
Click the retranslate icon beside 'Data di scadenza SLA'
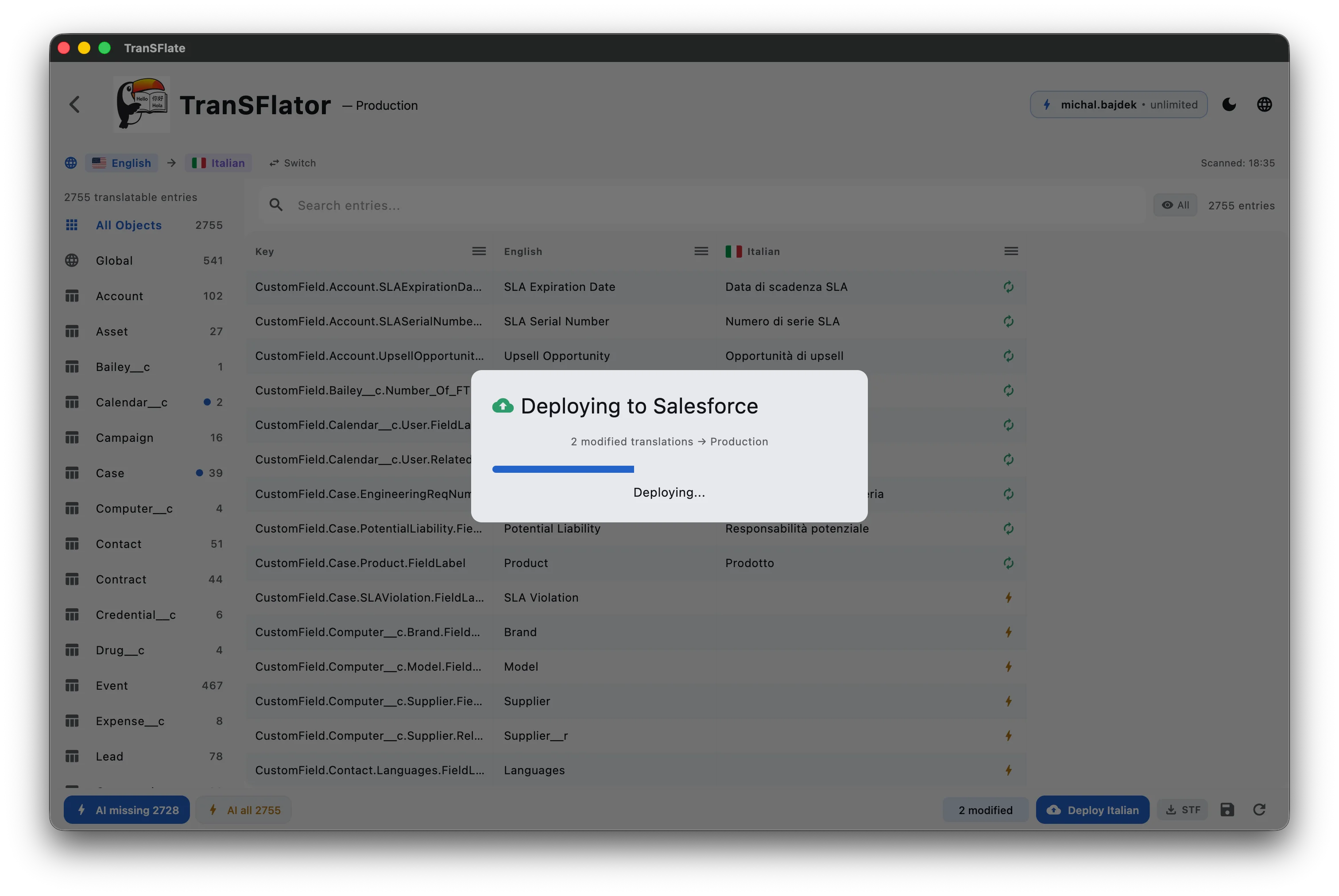click(x=1009, y=287)
